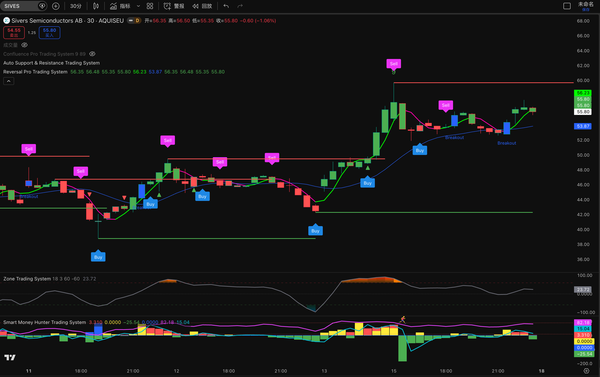The image size is (600, 377).
Task: Select the Auto Support & Resistance Trading System legend
Action: [51, 63]
